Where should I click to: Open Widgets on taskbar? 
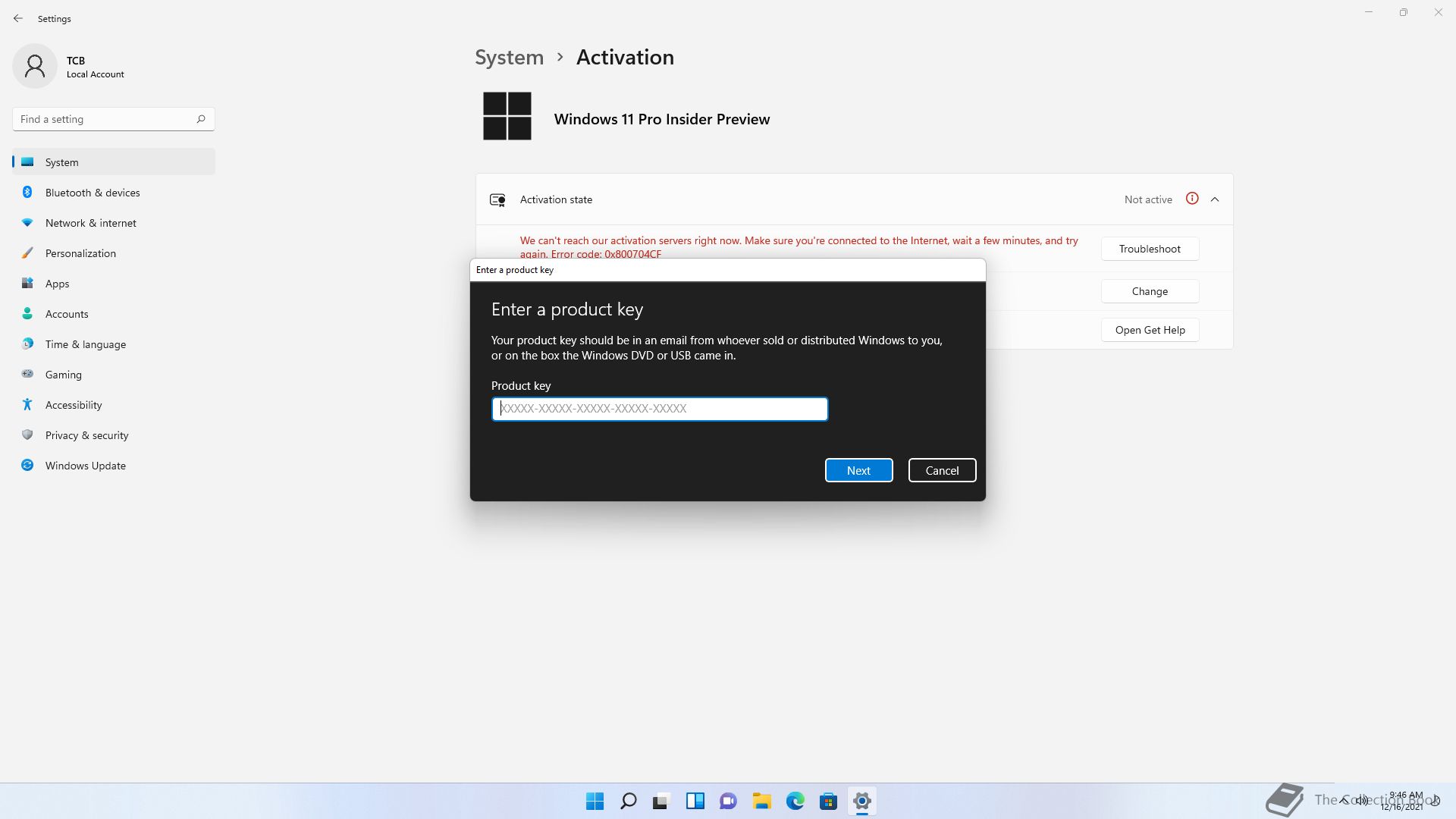[x=695, y=801]
